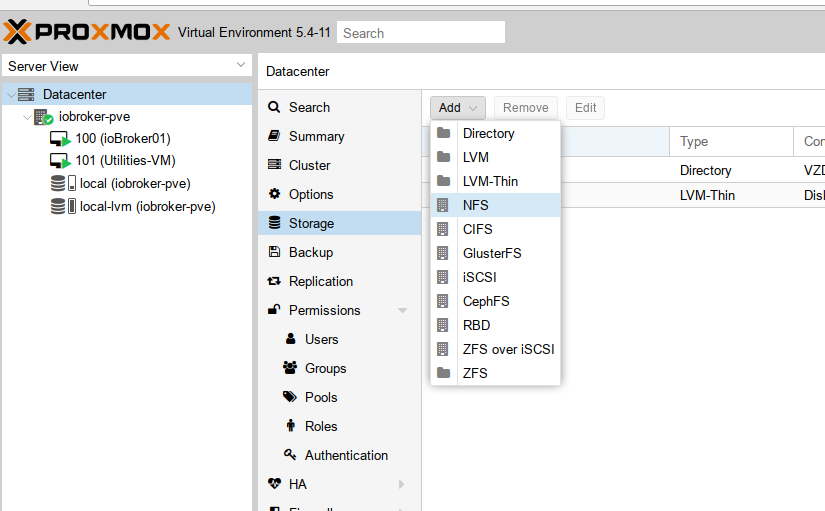
Task: Click the Remove button
Action: (x=526, y=108)
